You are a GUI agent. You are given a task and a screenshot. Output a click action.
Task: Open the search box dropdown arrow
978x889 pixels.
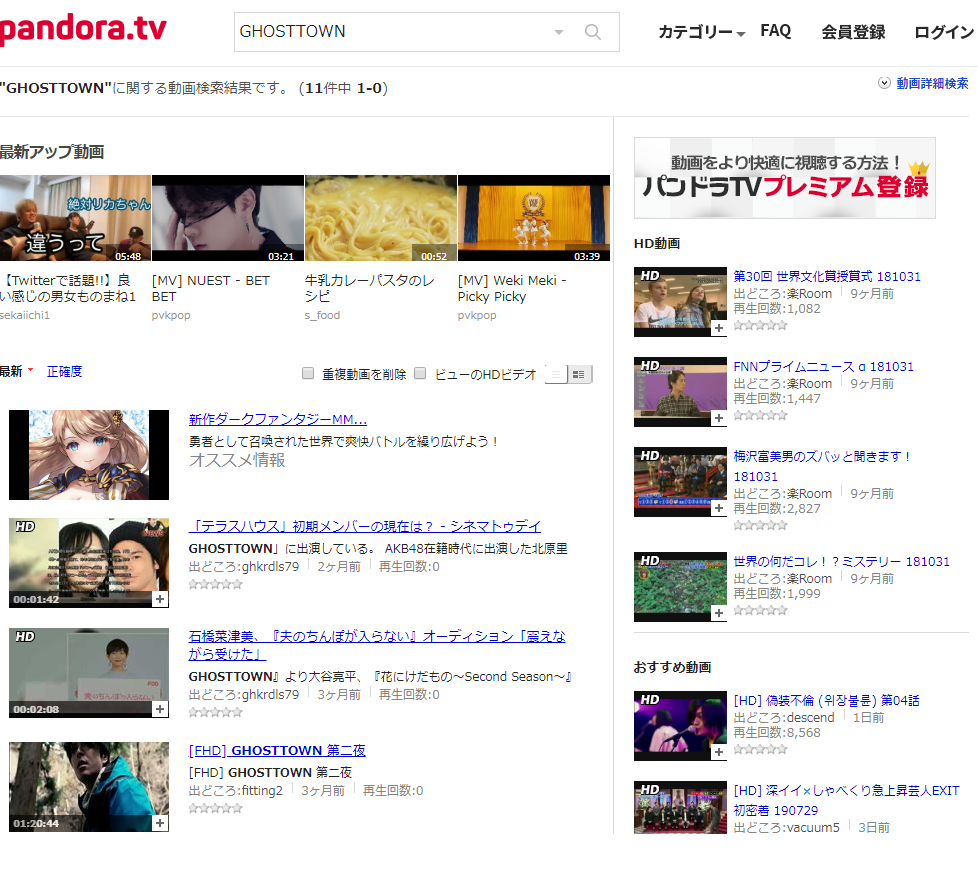point(559,32)
